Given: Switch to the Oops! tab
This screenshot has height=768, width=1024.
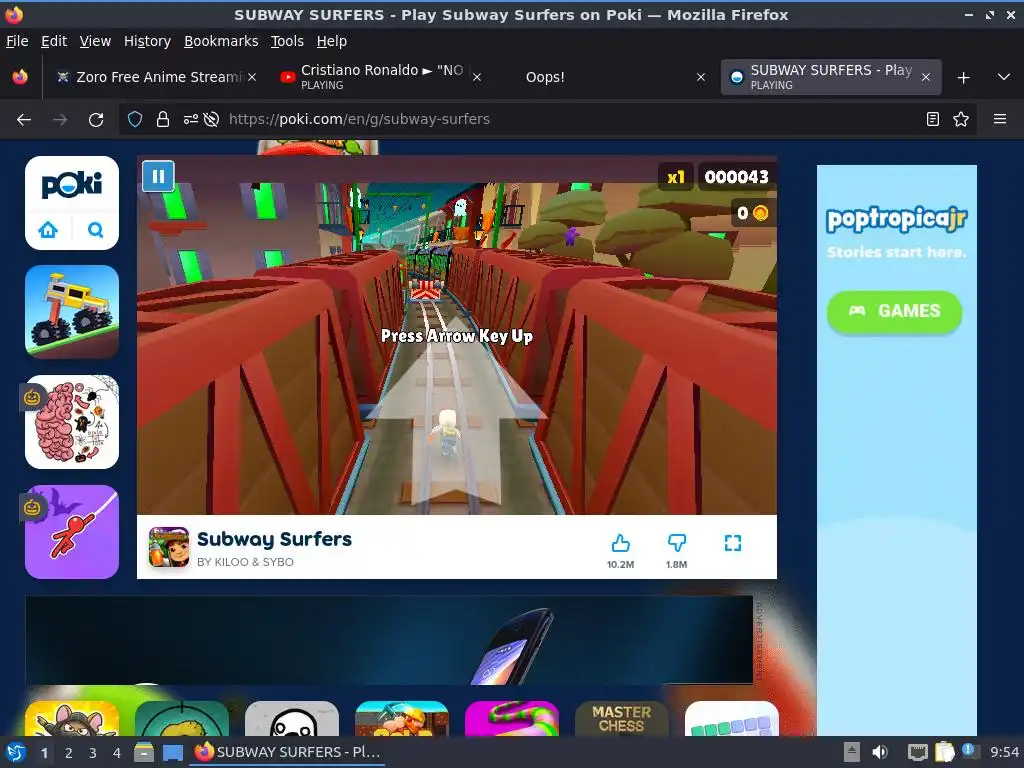Looking at the screenshot, I should [x=607, y=77].
